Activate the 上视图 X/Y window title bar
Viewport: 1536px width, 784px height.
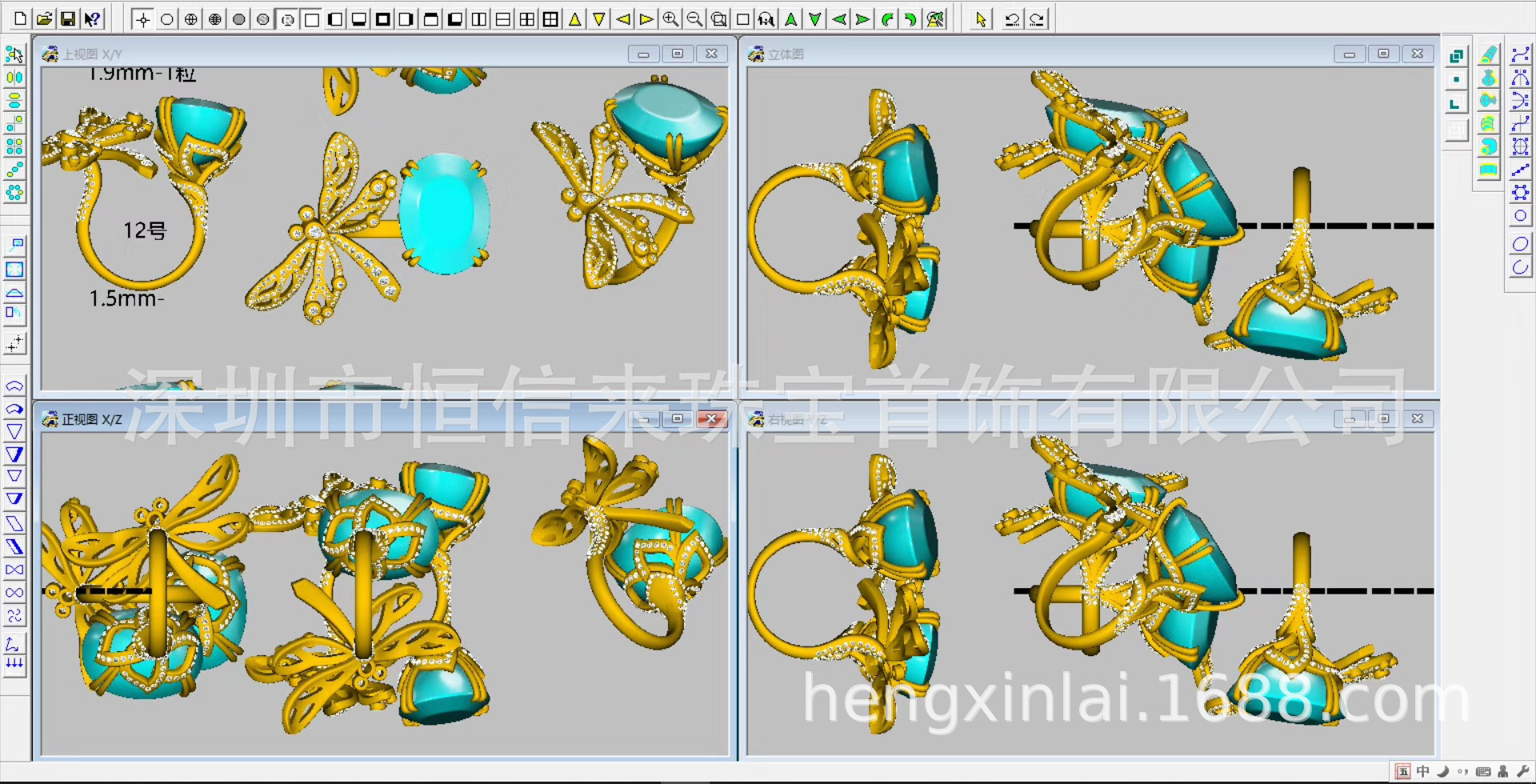320,54
